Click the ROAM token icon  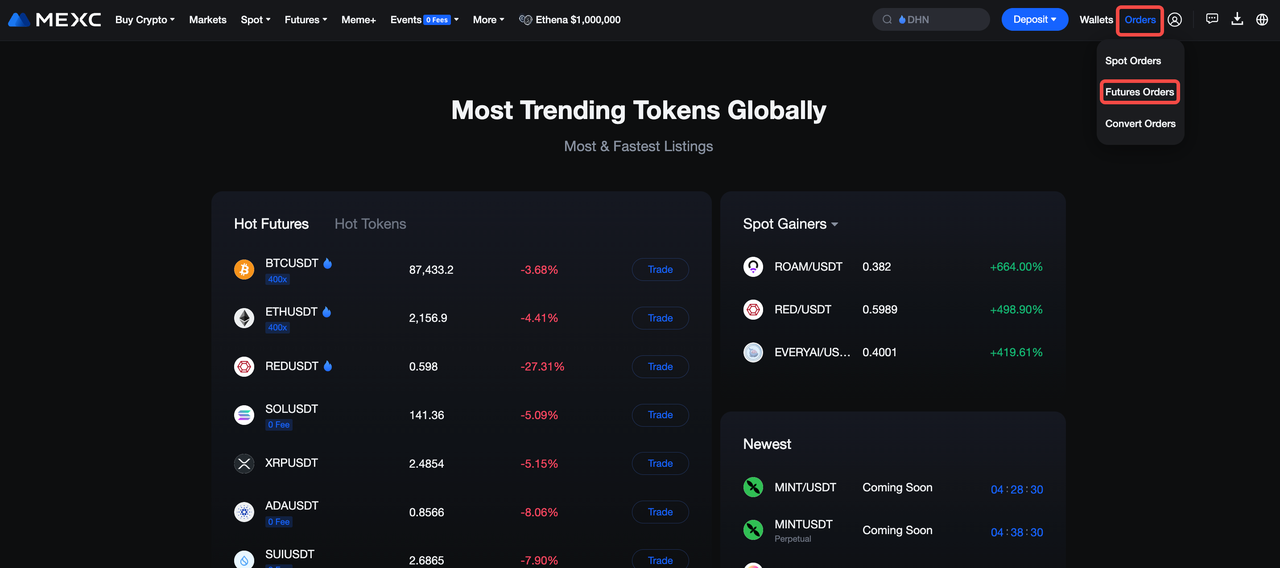tap(753, 267)
